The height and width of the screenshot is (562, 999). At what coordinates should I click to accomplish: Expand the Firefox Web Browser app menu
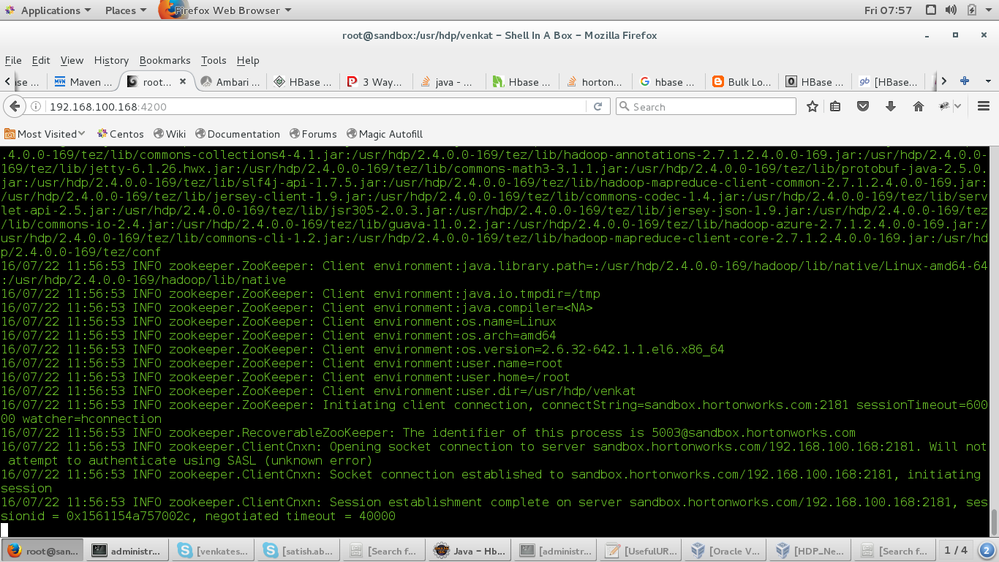click(x=227, y=10)
